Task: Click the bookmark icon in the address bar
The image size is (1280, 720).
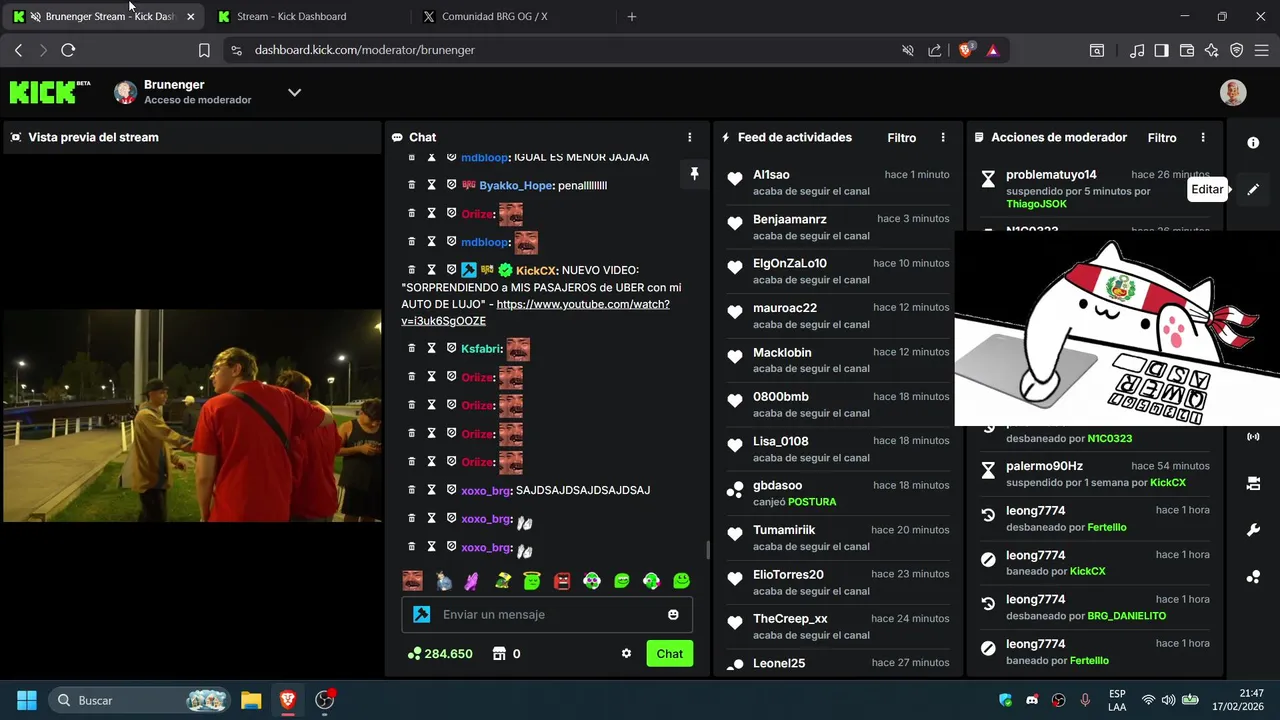Action: tap(204, 50)
